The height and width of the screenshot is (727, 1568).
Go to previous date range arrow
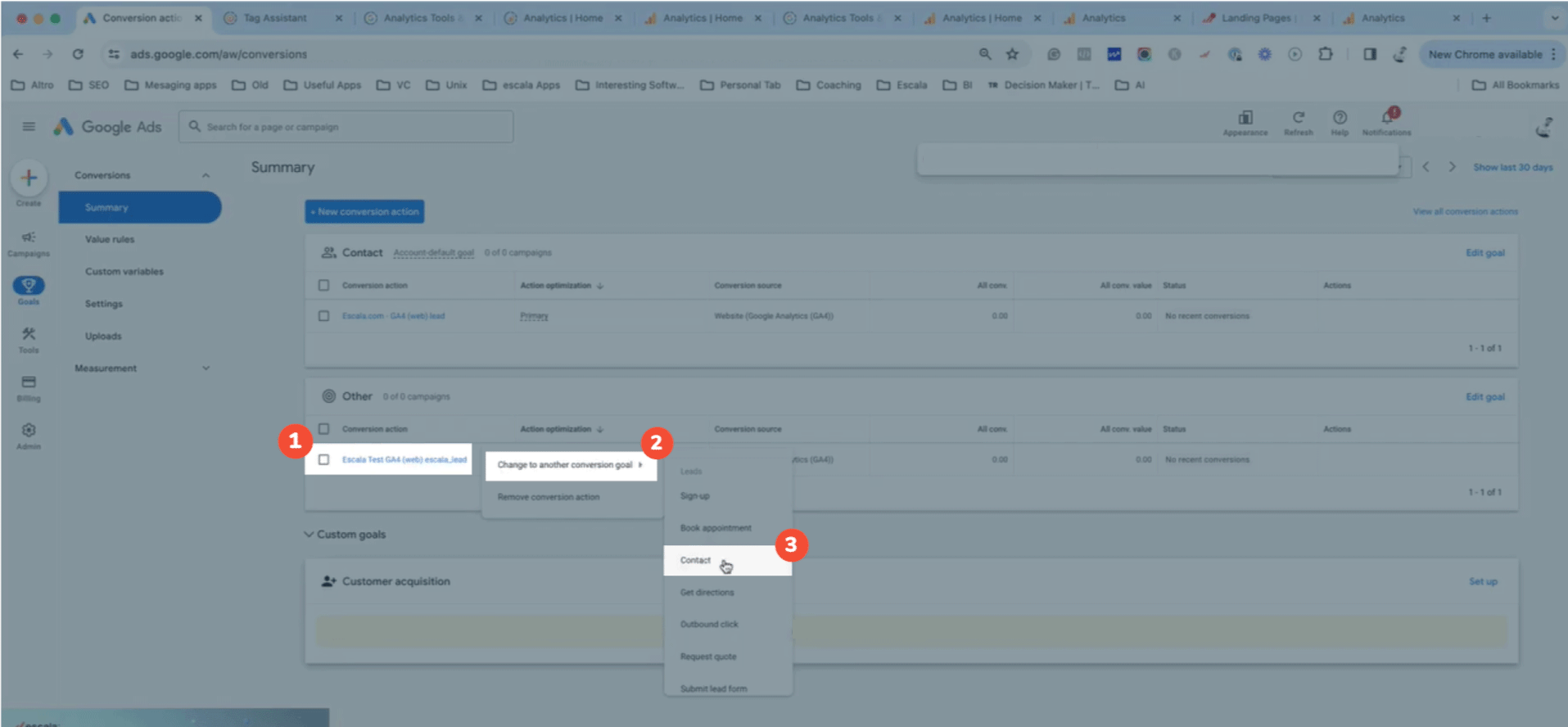1426,167
